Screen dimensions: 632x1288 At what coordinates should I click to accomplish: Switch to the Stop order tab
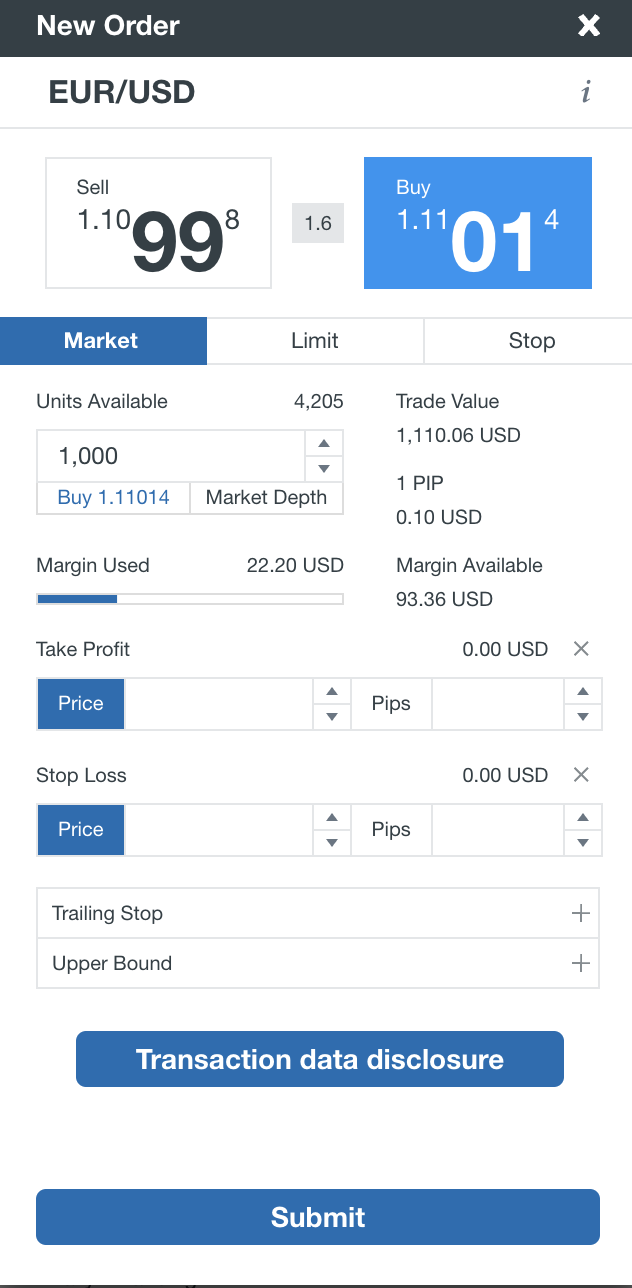coord(531,341)
